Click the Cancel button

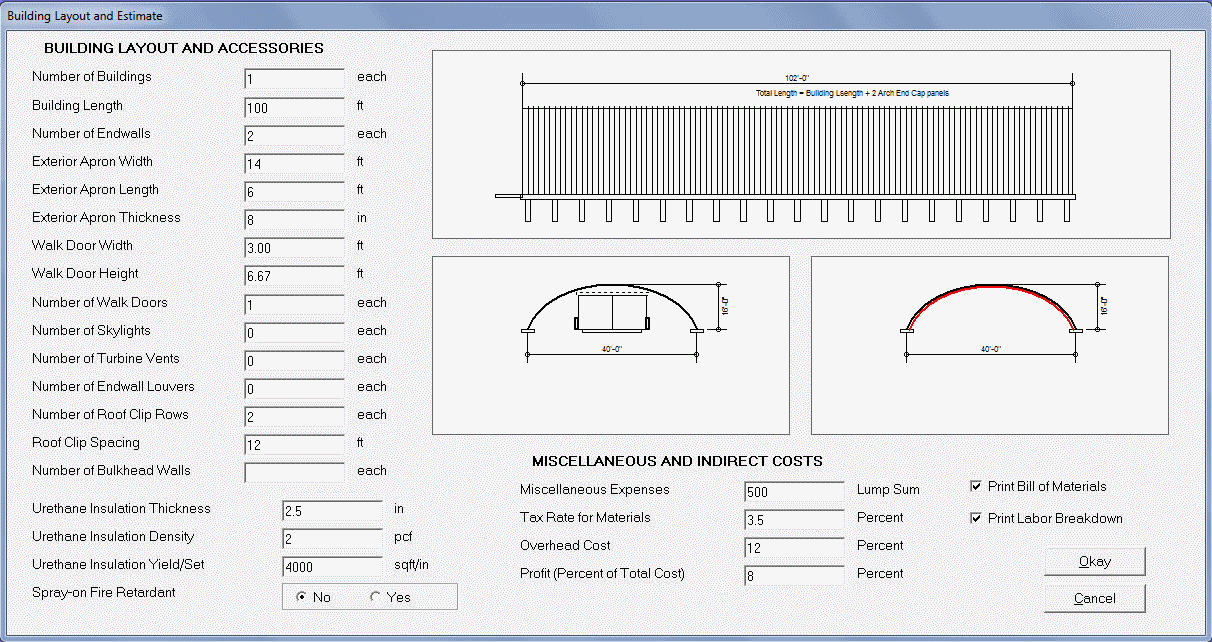1094,598
